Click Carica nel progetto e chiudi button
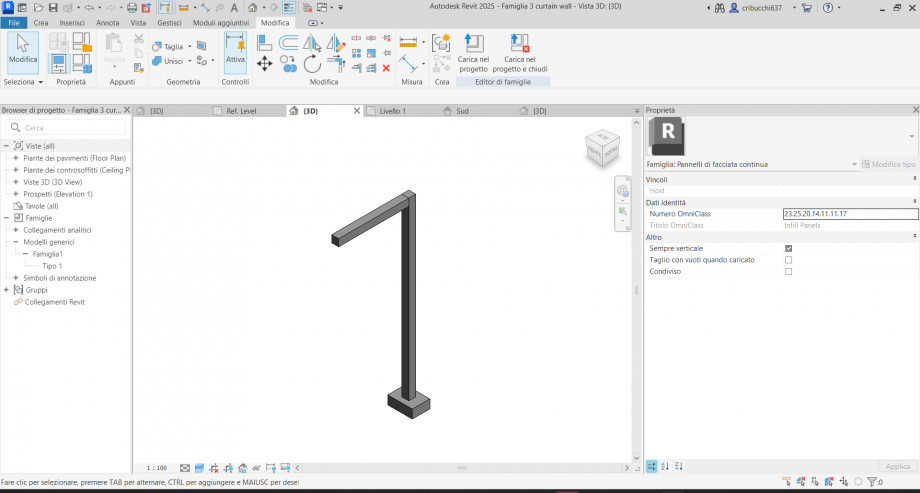 (520, 53)
